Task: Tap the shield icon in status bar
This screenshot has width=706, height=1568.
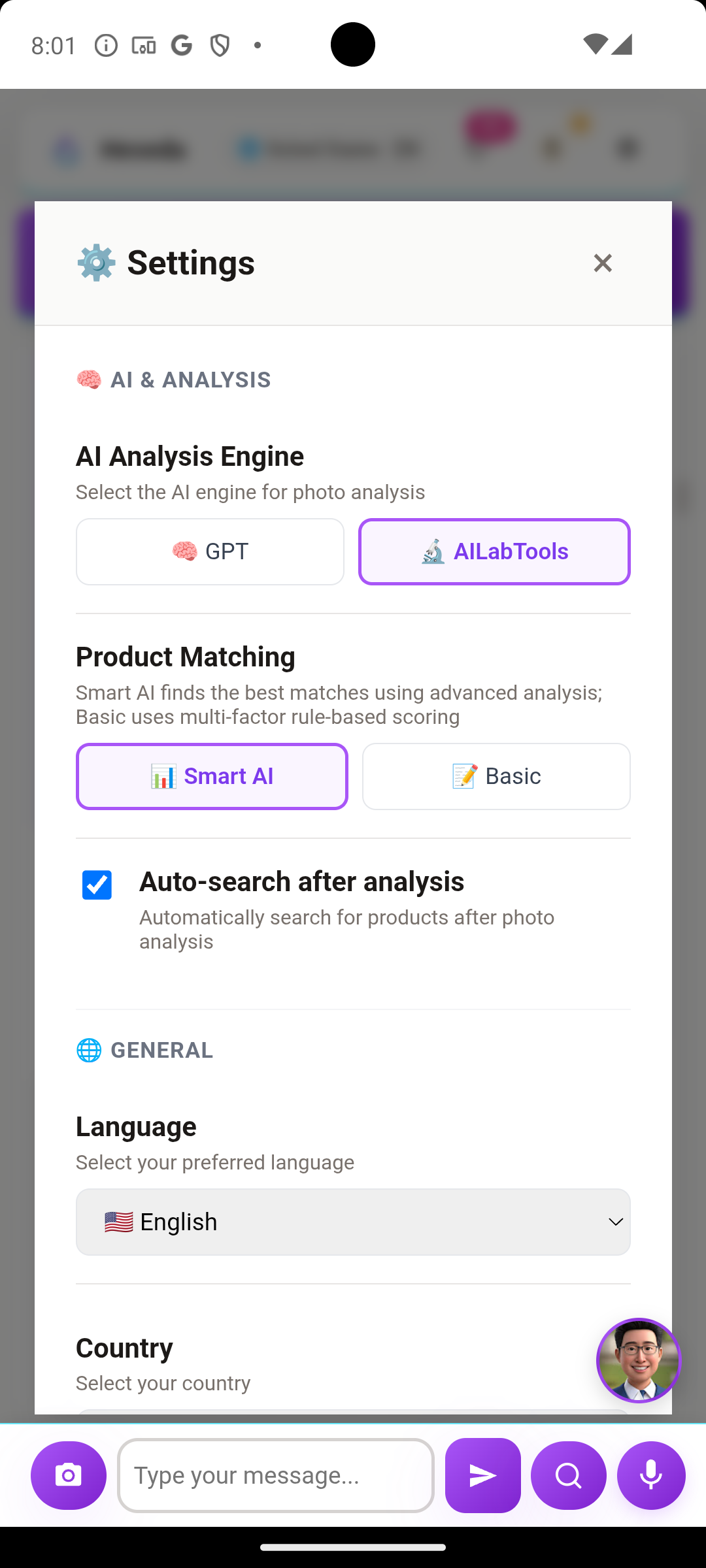Action: (220, 45)
